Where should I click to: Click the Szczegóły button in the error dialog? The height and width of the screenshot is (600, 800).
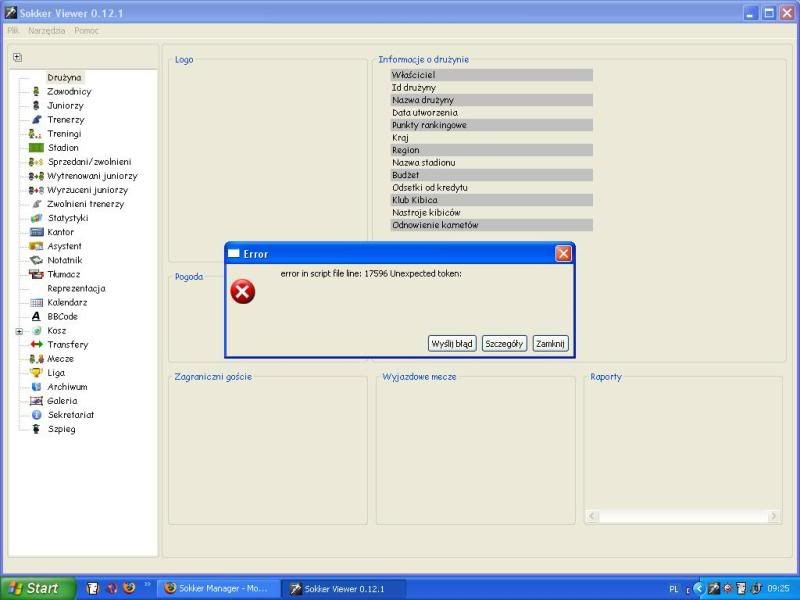coord(504,343)
